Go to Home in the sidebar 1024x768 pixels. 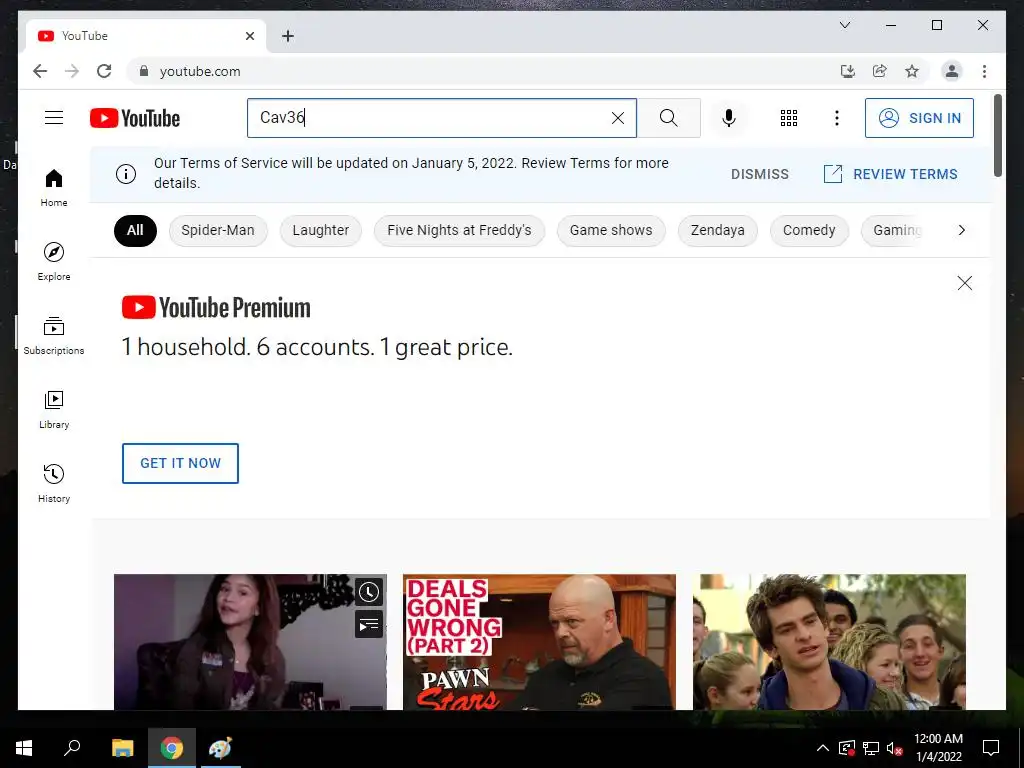[x=54, y=187]
